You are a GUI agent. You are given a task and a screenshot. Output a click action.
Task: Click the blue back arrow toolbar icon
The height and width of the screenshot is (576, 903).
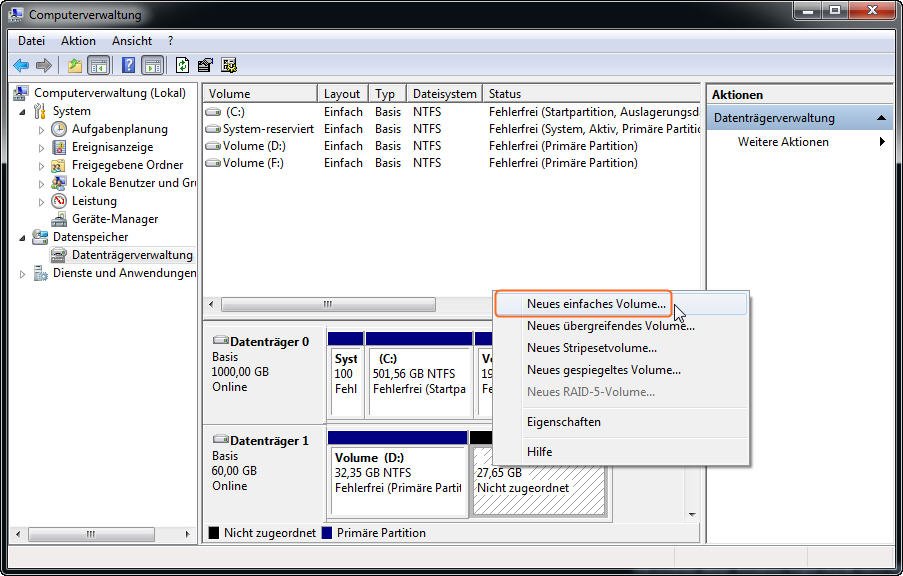tap(21, 66)
